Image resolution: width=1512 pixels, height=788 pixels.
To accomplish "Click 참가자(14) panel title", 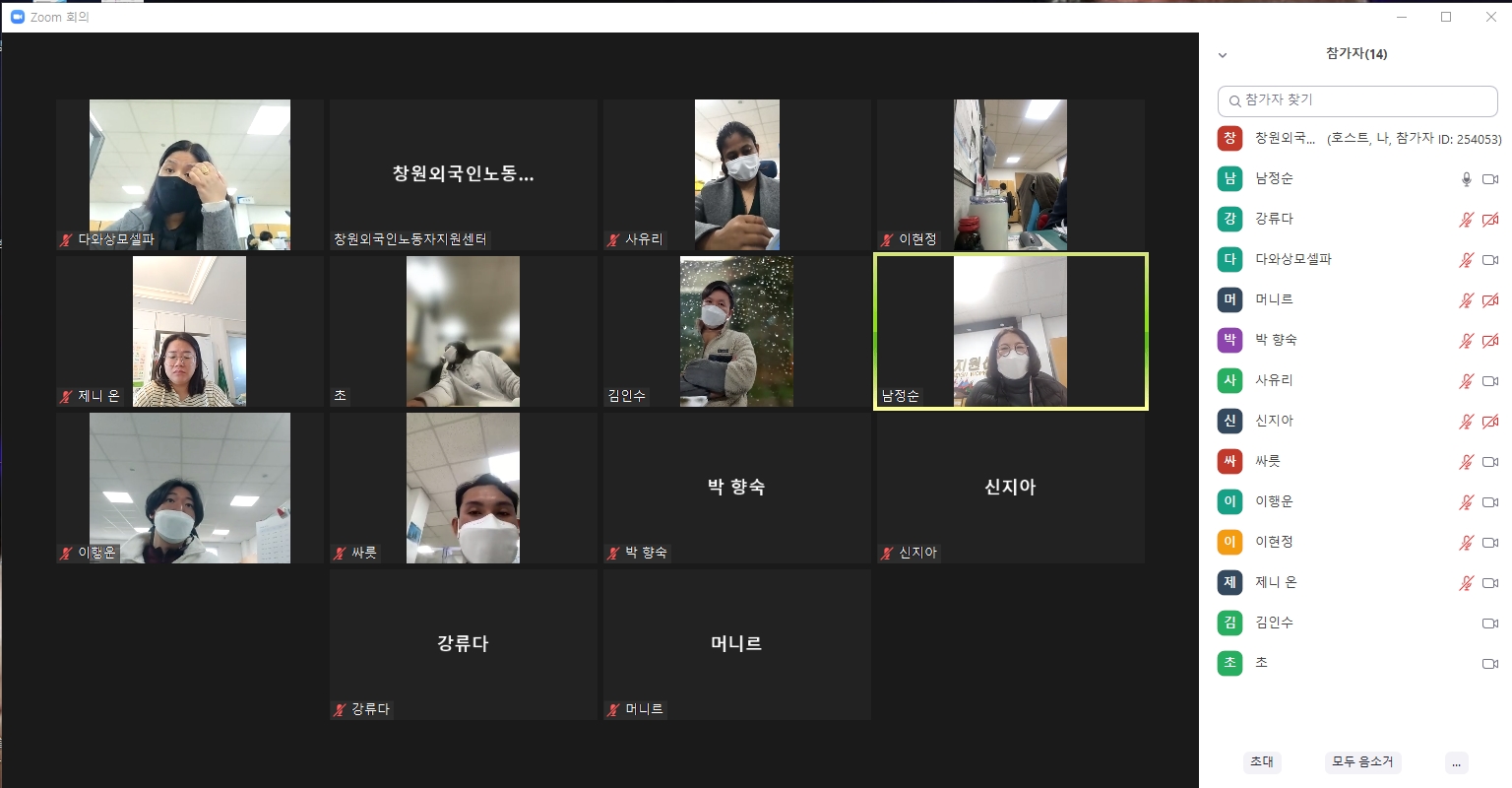I will [1356, 54].
